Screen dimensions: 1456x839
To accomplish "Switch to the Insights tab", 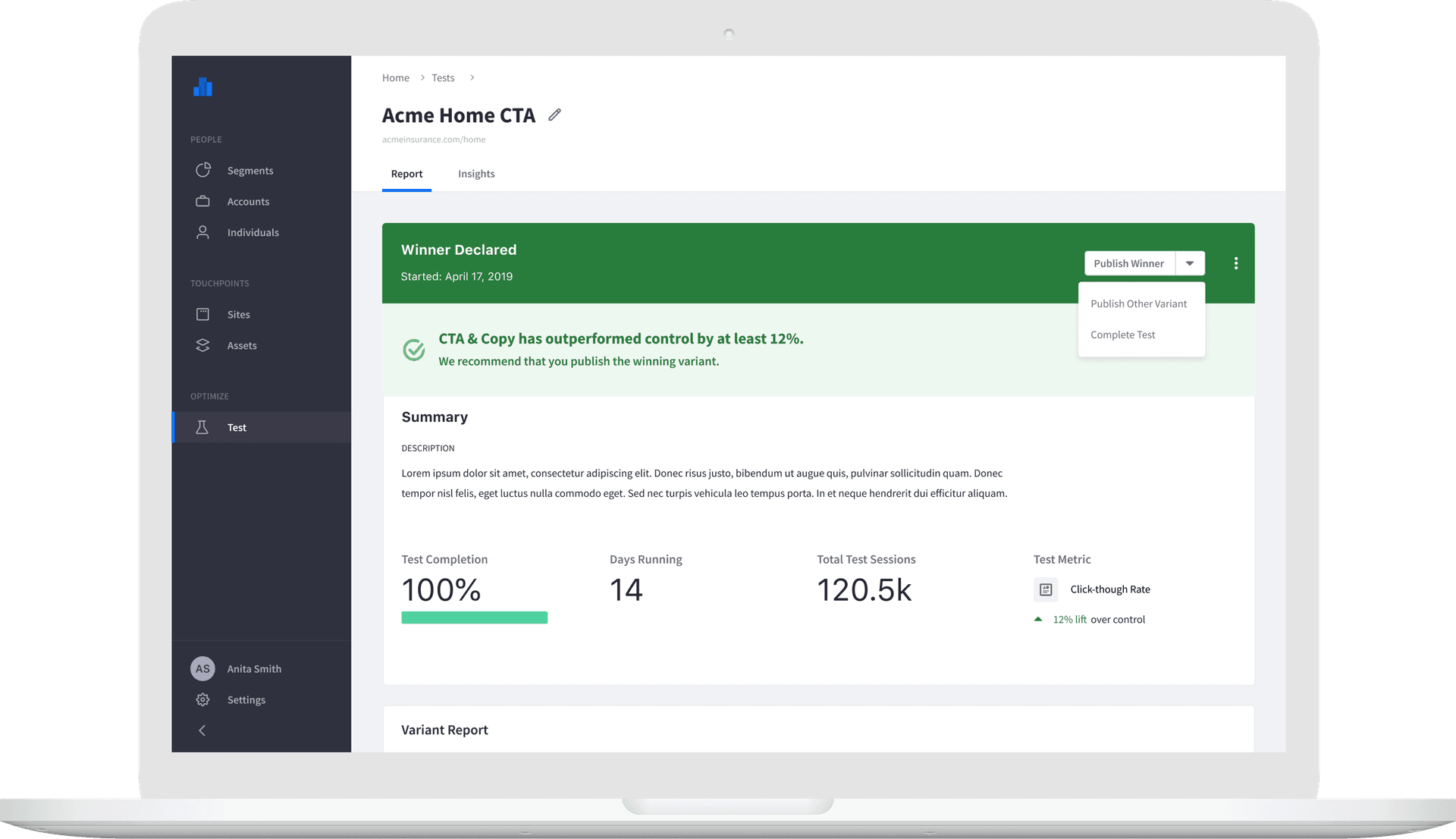I will coord(476,174).
